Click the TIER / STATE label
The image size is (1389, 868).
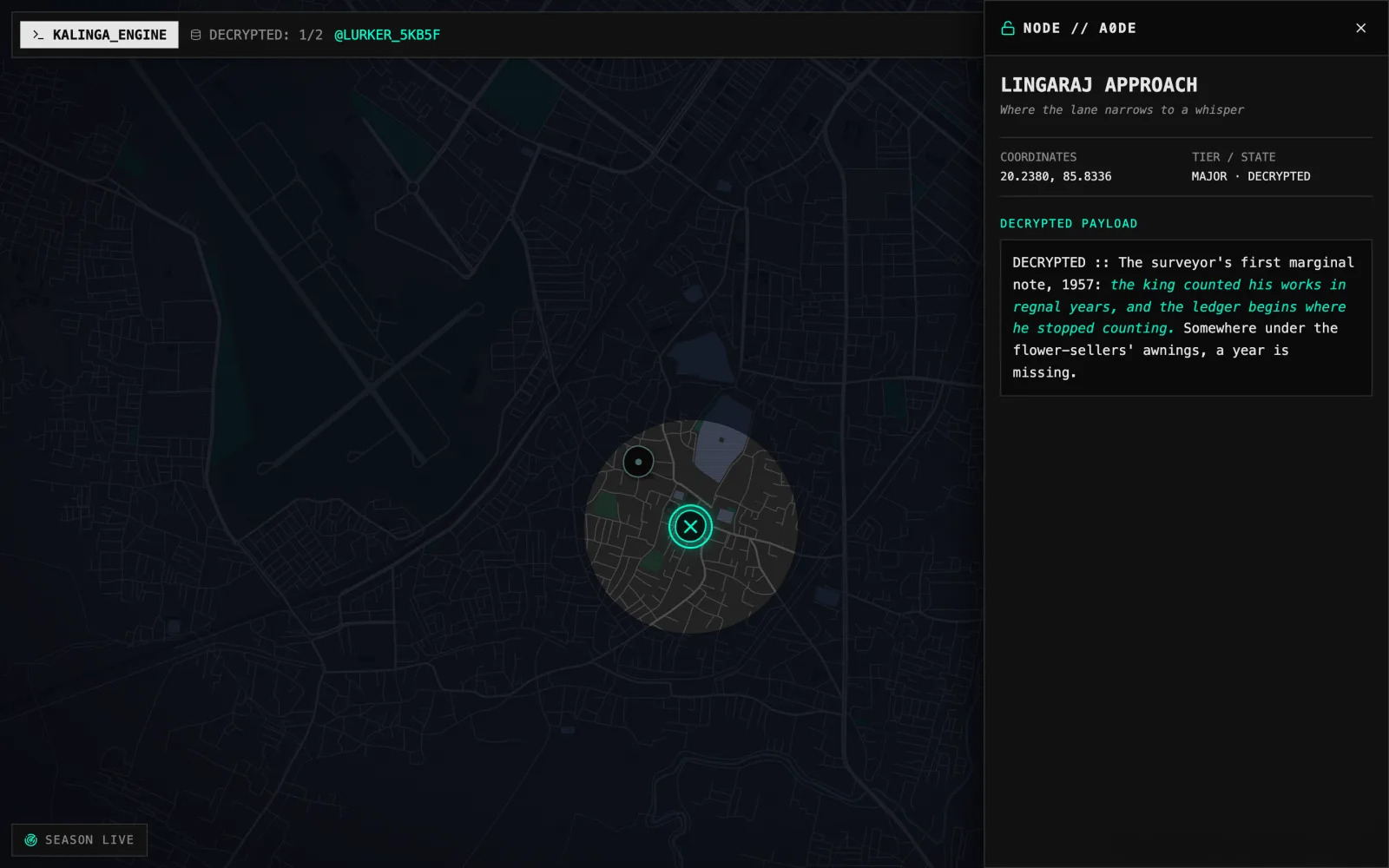[x=1234, y=157]
